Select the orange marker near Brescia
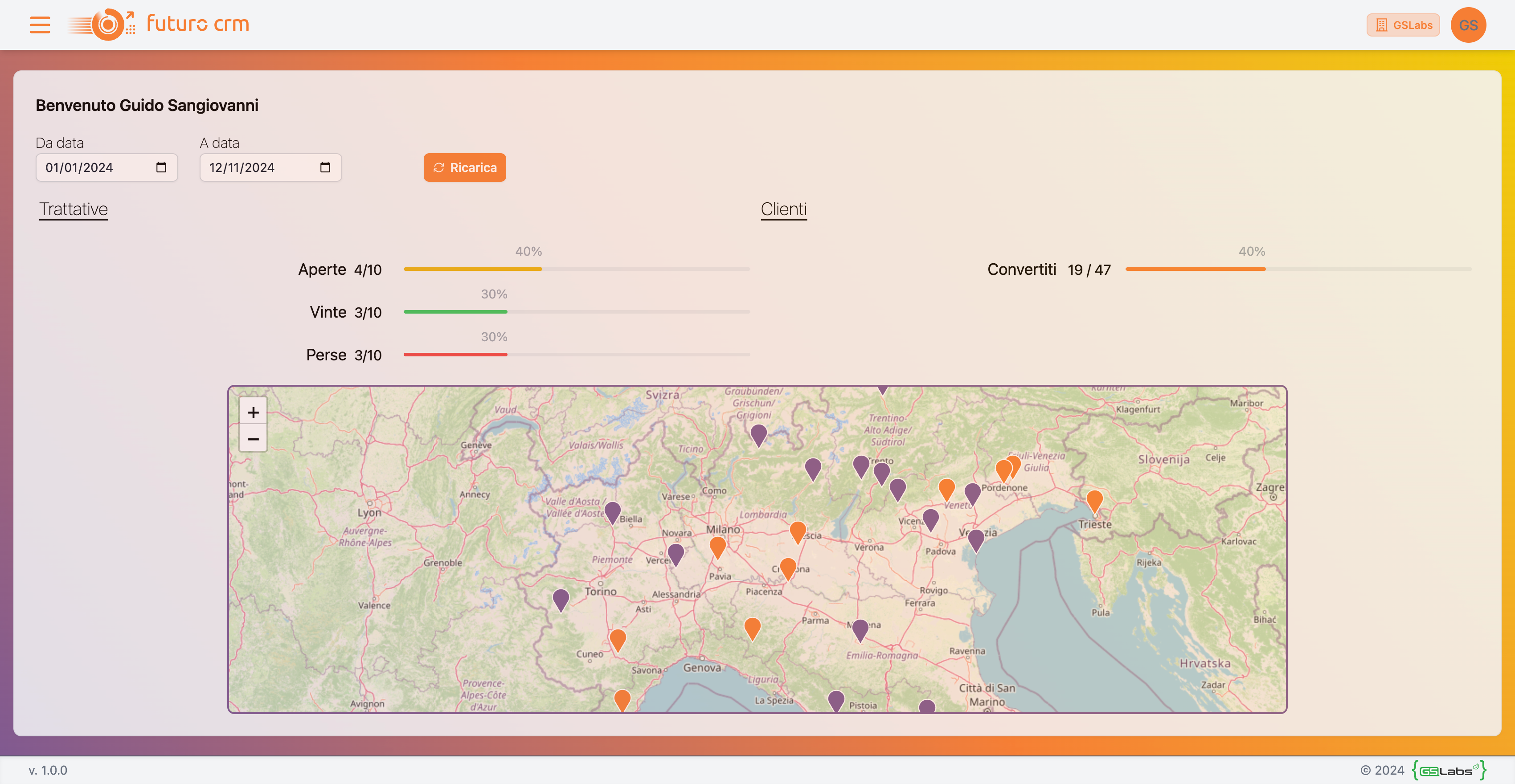The width and height of the screenshot is (1515, 784). [798, 532]
